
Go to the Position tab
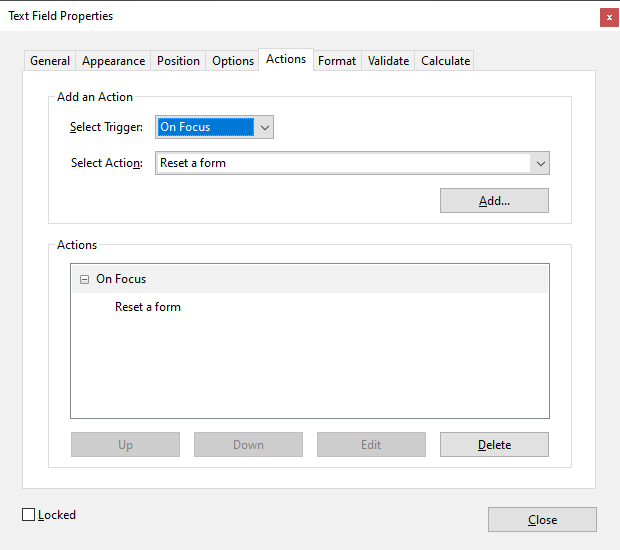pyautogui.click(x=178, y=61)
